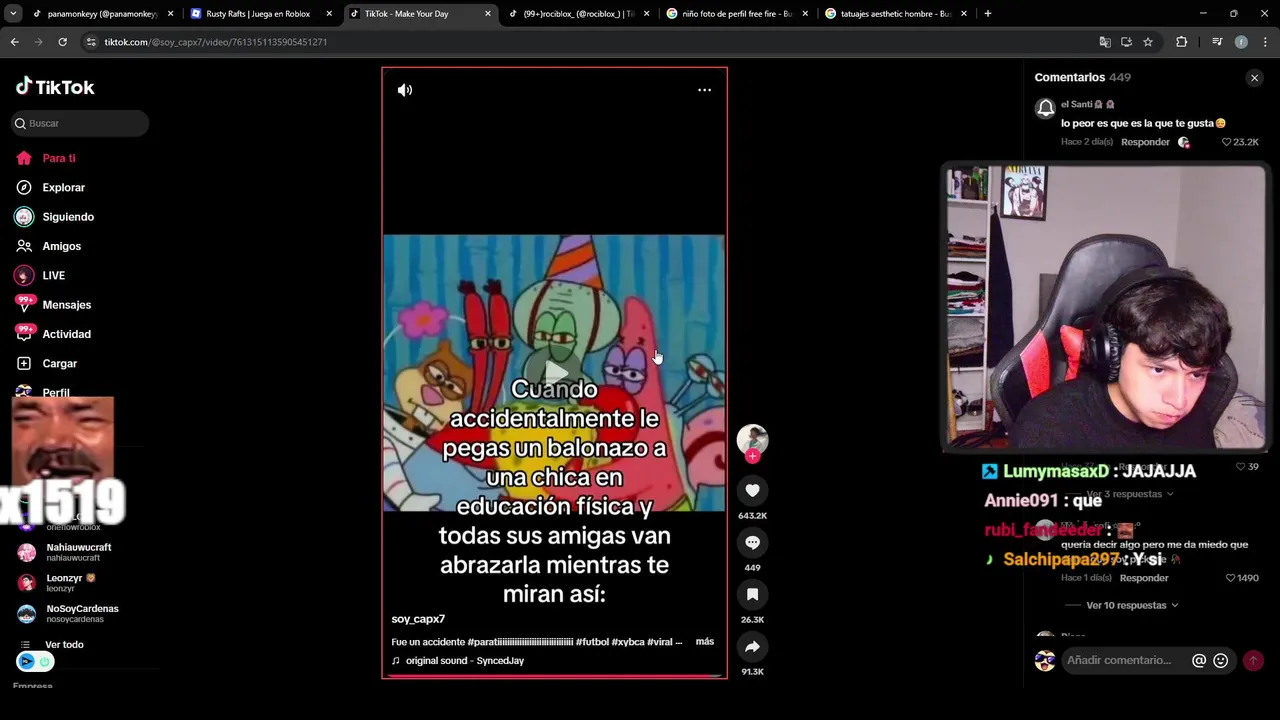1280x720 pixels.
Task: Post comment with red arrow button
Action: [x=1253, y=660]
